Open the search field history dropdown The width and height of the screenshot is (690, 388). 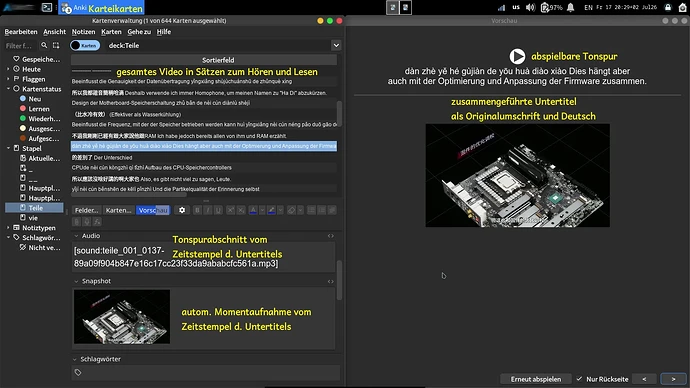click(336, 45)
